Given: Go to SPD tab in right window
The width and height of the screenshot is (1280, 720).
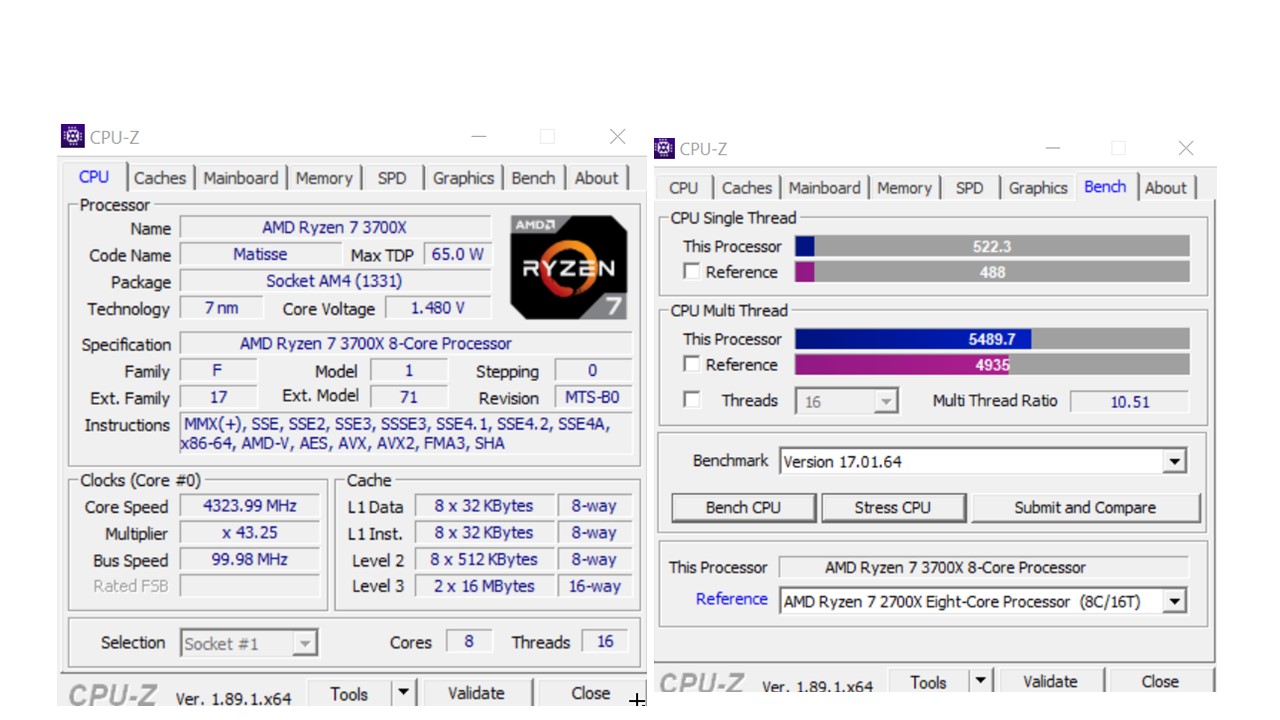Looking at the screenshot, I should pyautogui.click(x=970, y=188).
